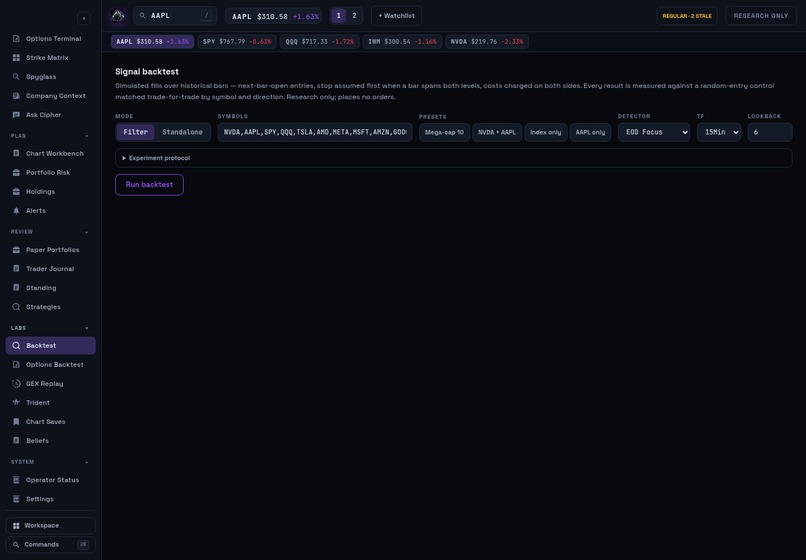
Task: Open Strike Matrix from sidebar
Action: tap(50, 58)
